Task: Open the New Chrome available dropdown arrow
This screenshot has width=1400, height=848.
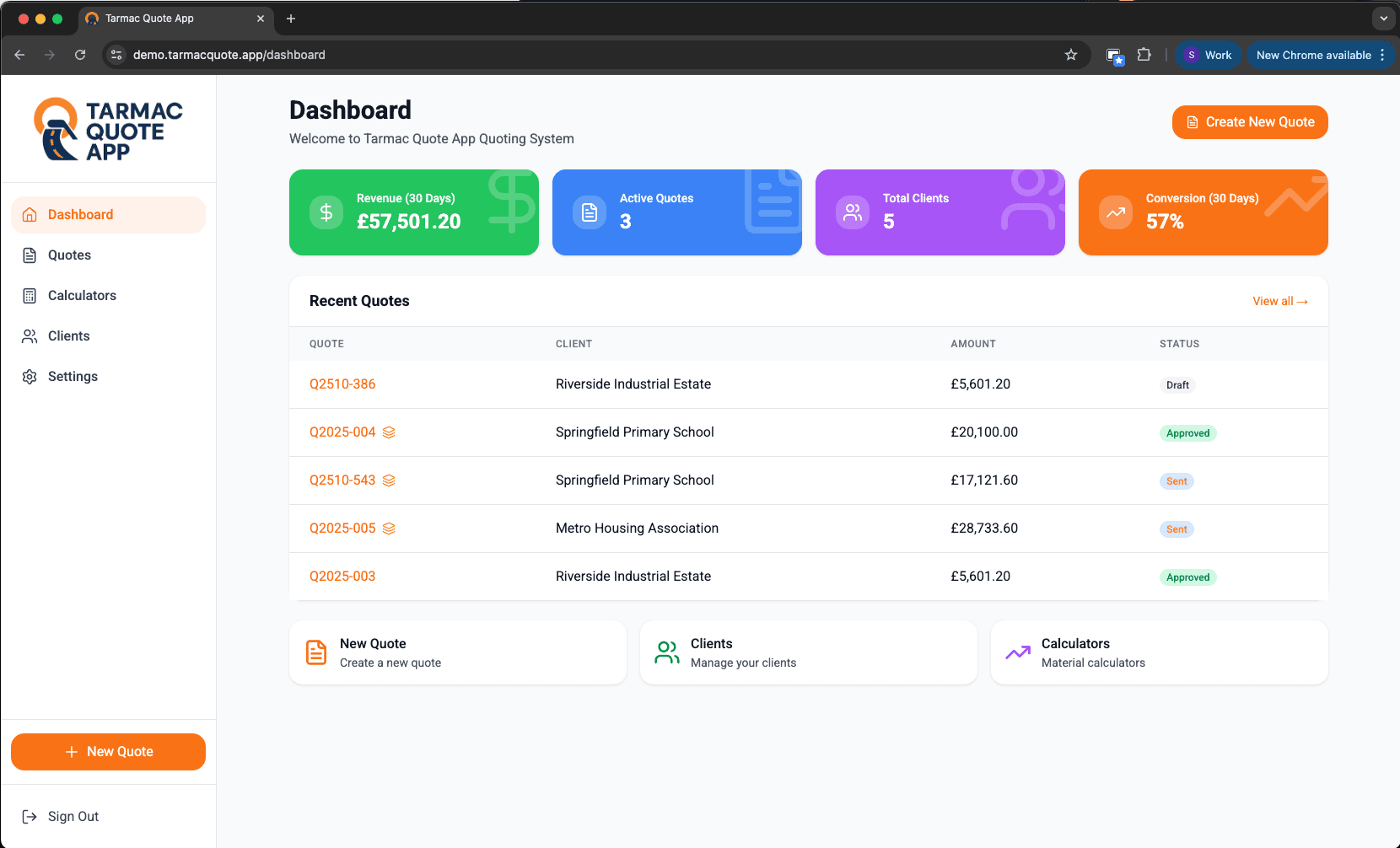Action: (x=1384, y=55)
